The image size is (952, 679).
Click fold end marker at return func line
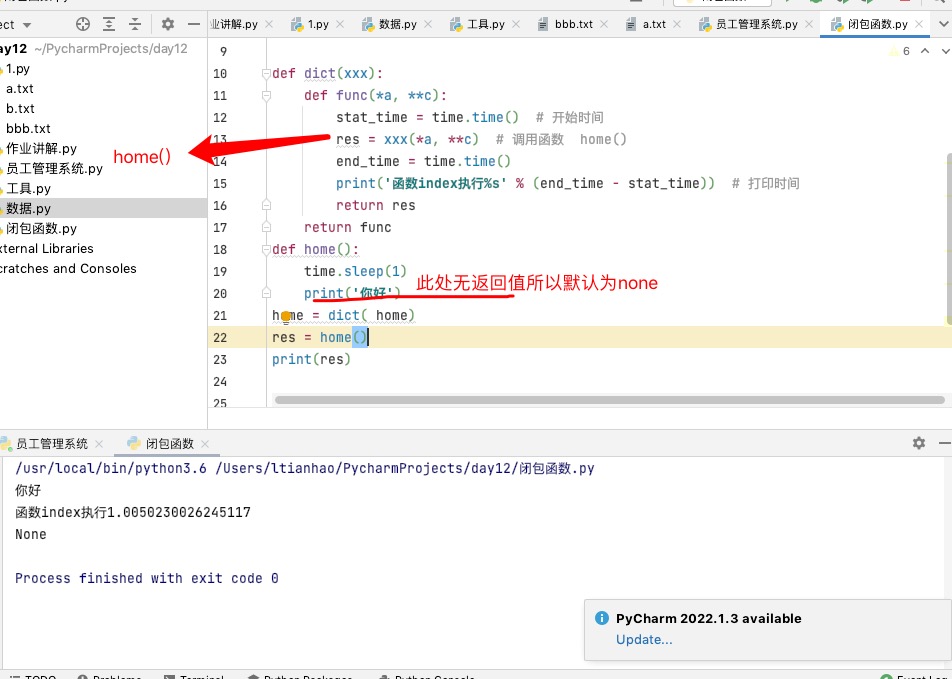coord(266,227)
